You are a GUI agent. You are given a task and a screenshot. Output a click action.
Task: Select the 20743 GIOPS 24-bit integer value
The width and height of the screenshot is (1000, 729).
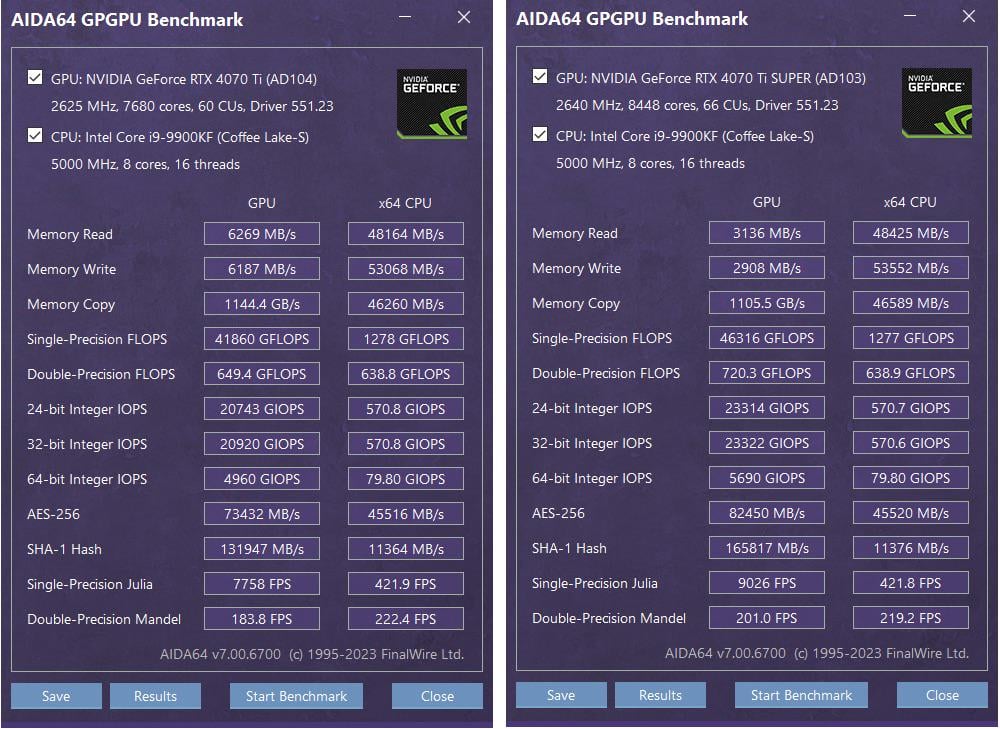(x=261, y=409)
